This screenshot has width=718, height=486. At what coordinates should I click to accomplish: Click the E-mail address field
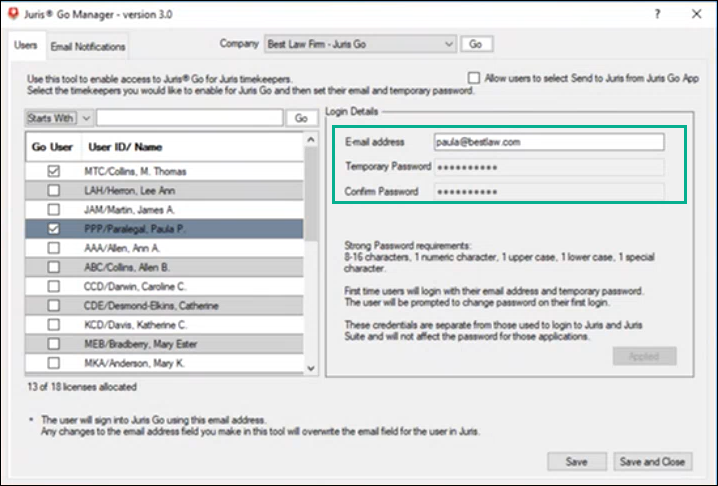548,142
